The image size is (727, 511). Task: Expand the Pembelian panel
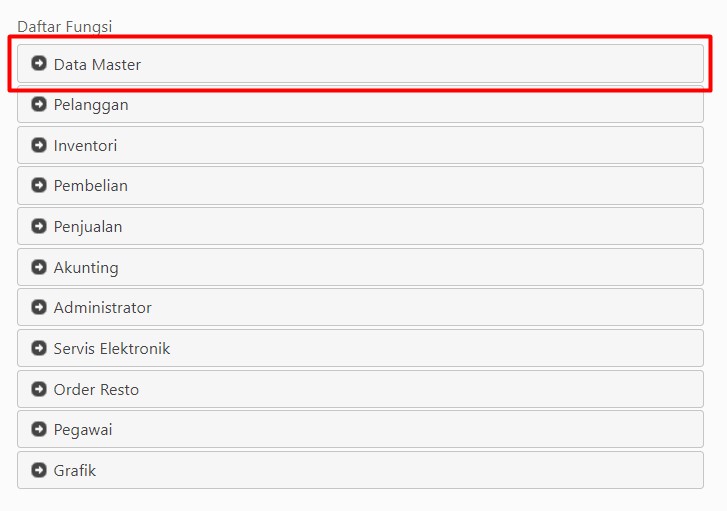pyautogui.click(x=360, y=185)
